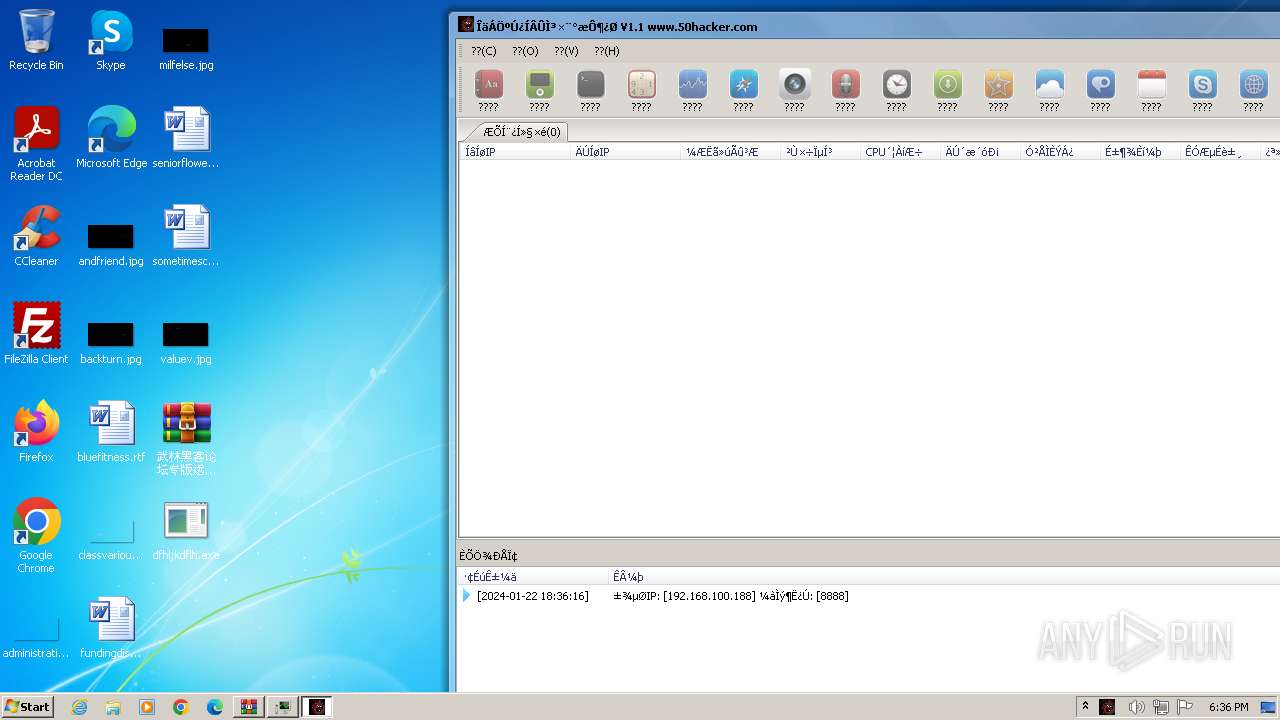
Task: Open FileZilla Client shortcut
Action: click(36, 334)
